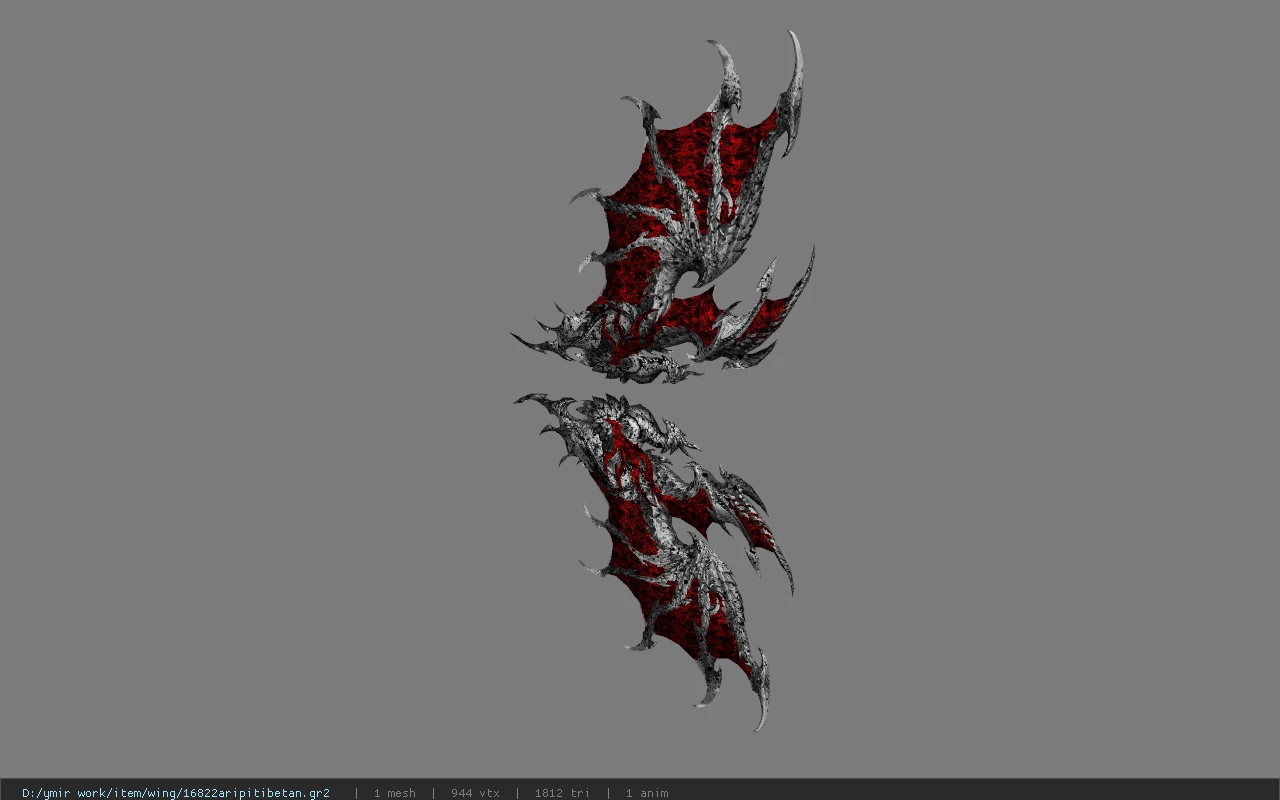Click the '1812 tri' triangle count
This screenshot has width=1280, height=800.
click(x=562, y=793)
